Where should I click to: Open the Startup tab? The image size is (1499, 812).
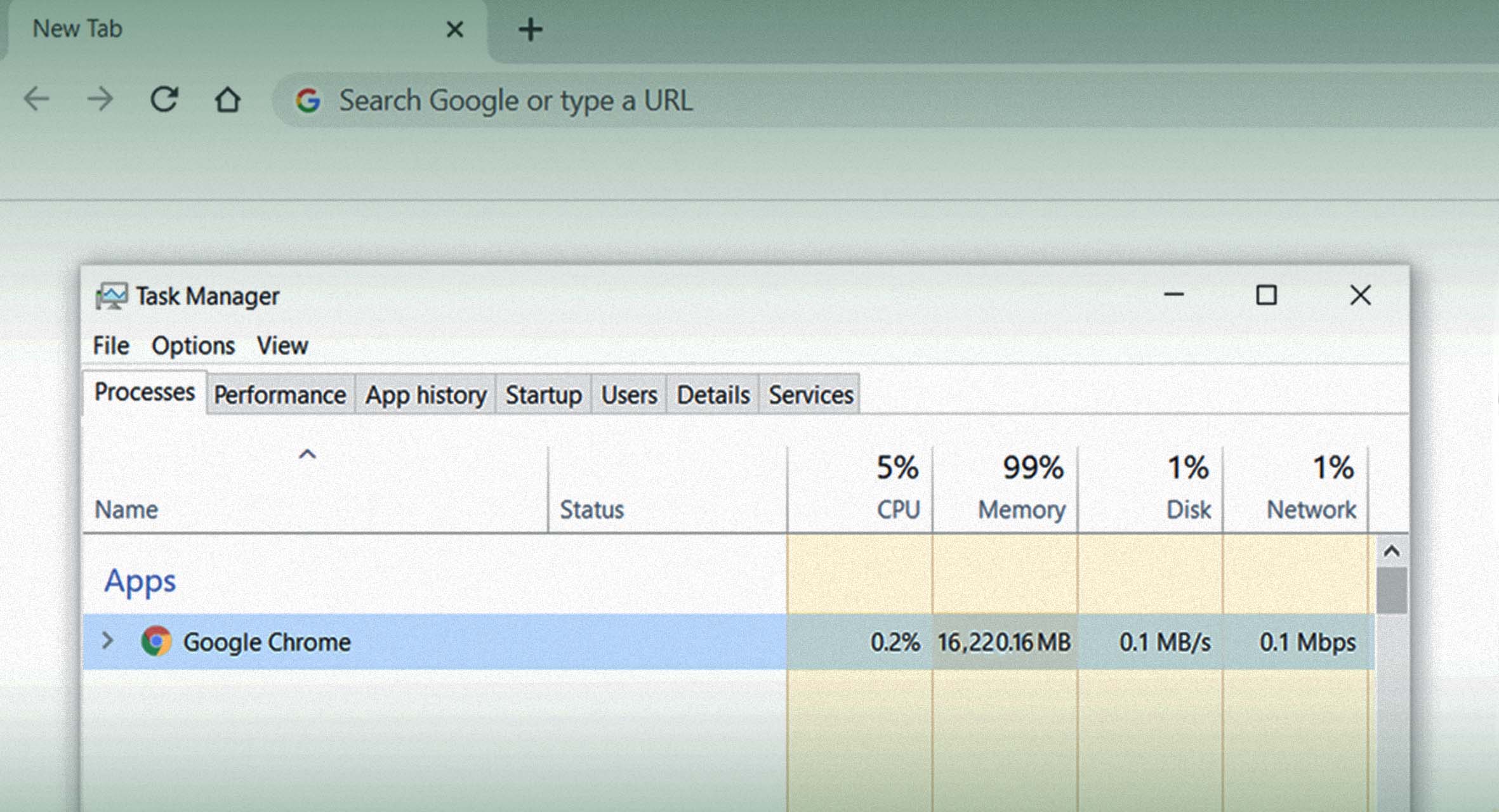click(543, 395)
